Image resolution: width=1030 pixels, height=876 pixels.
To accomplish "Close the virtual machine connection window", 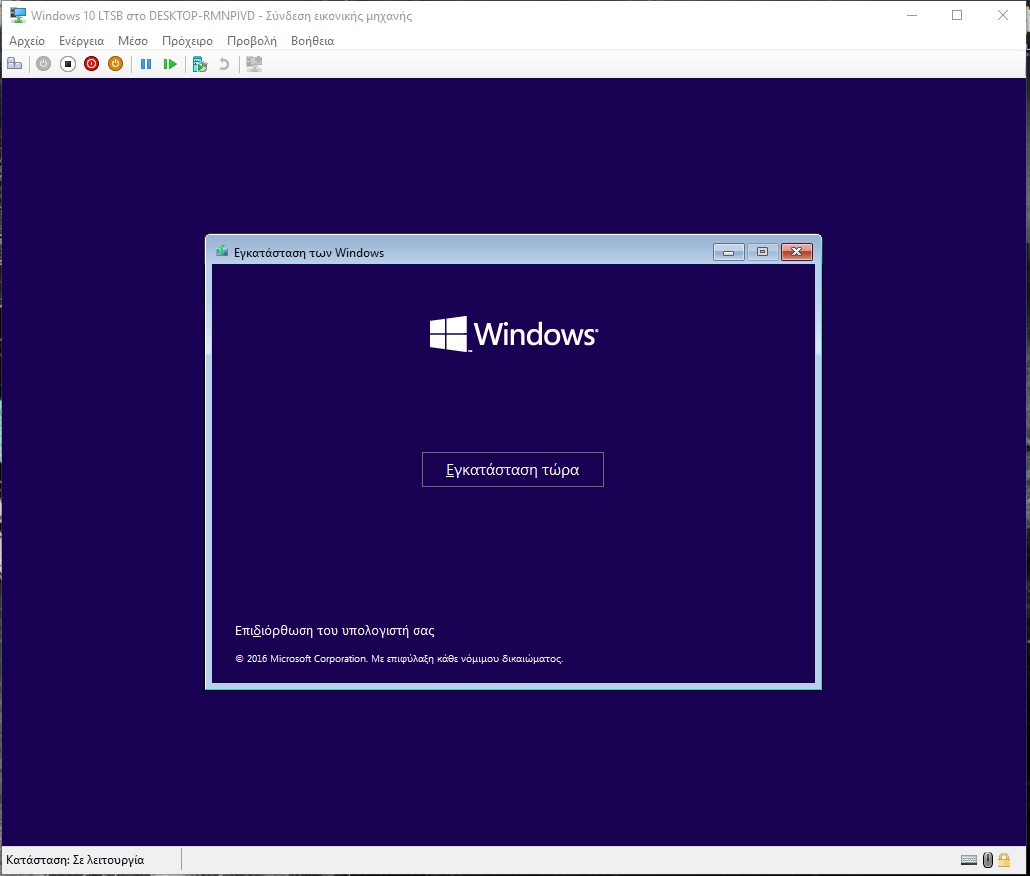I will 1002,15.
